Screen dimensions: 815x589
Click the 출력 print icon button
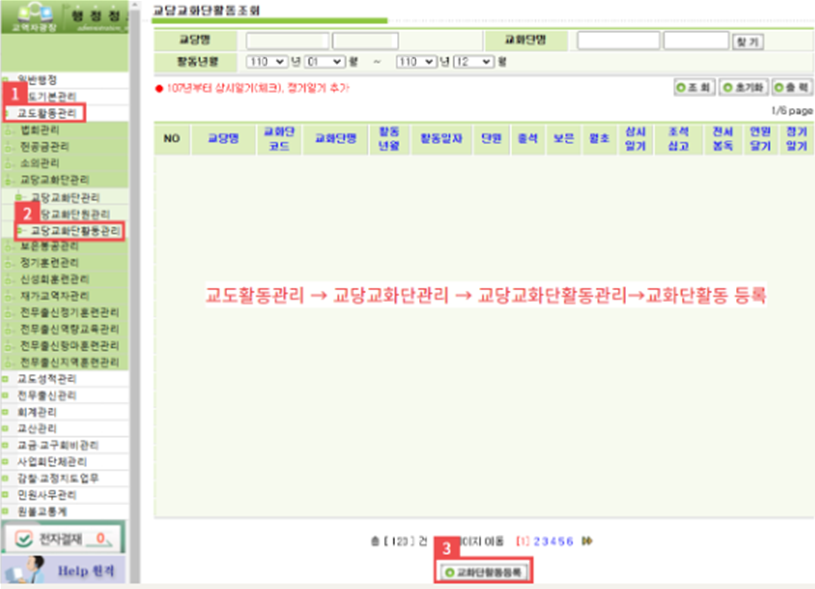(x=789, y=88)
